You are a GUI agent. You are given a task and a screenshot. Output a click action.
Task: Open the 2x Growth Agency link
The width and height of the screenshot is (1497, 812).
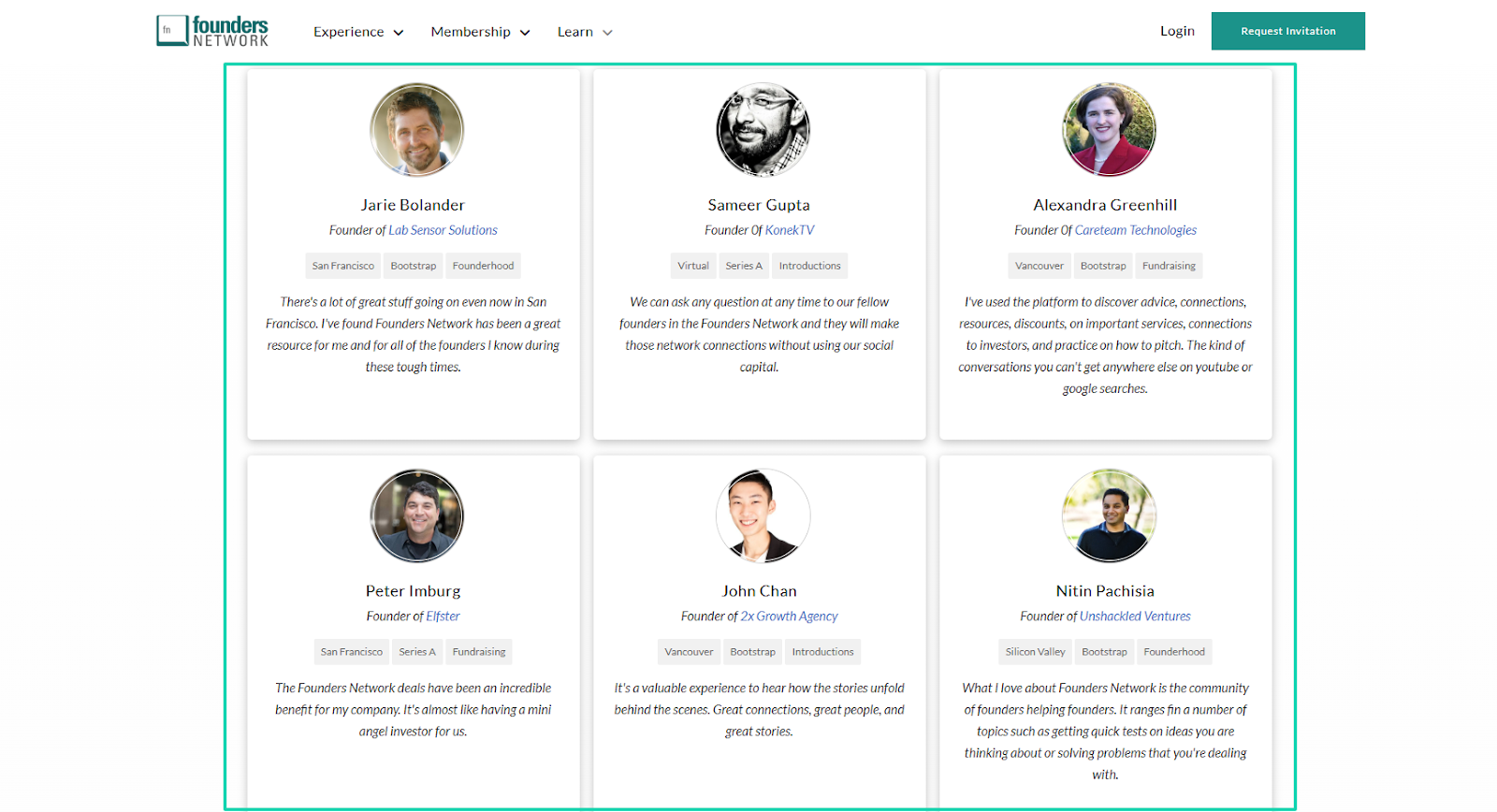pyautogui.click(x=789, y=616)
